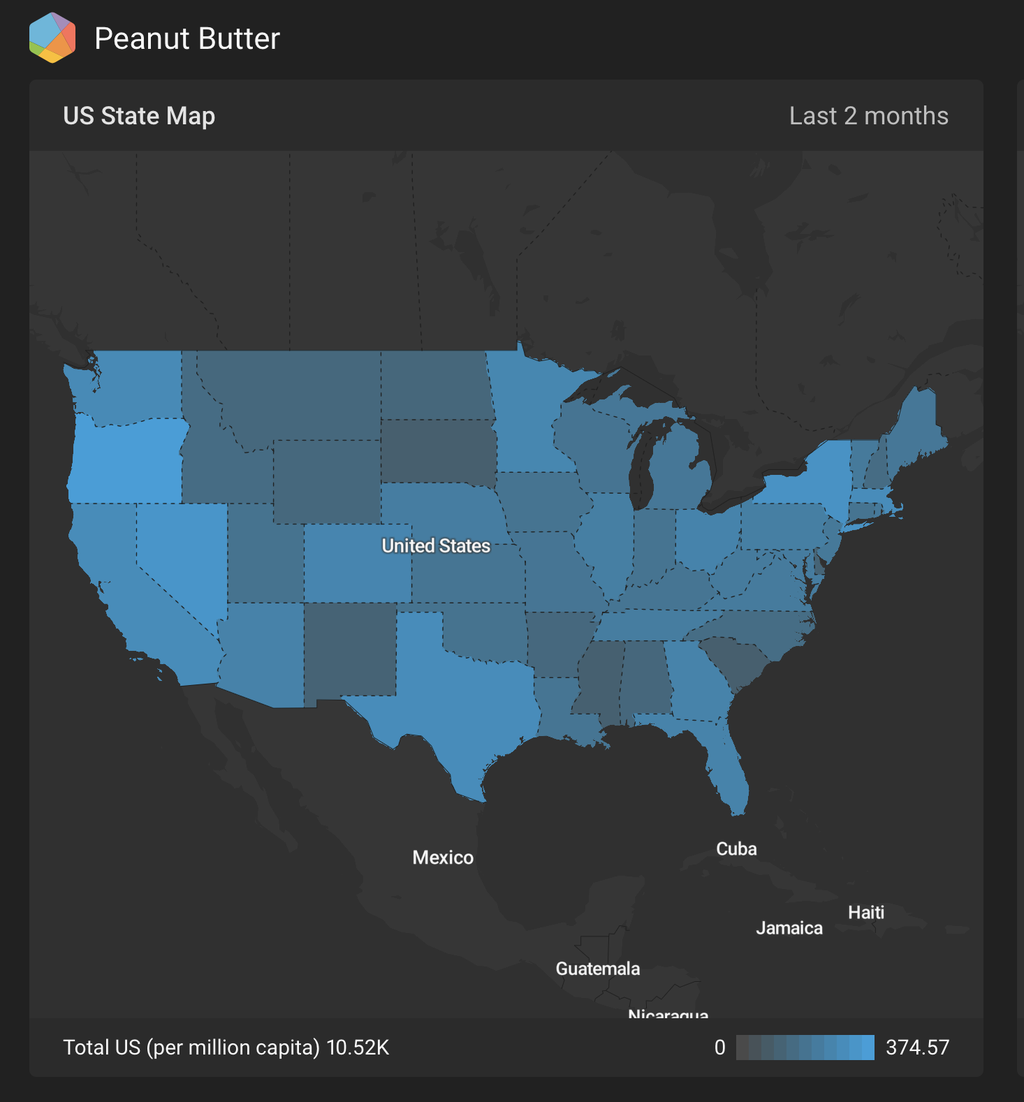Screen dimensions: 1024x1102
Task: Click the 374.57 legend maximum value
Action: [917, 1047]
